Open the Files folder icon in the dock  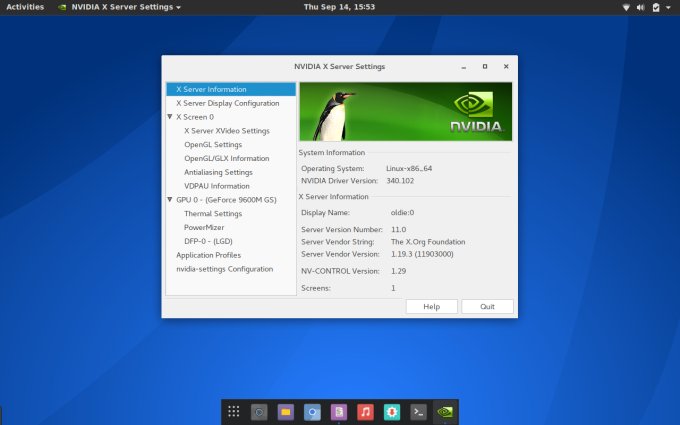pyautogui.click(x=285, y=412)
